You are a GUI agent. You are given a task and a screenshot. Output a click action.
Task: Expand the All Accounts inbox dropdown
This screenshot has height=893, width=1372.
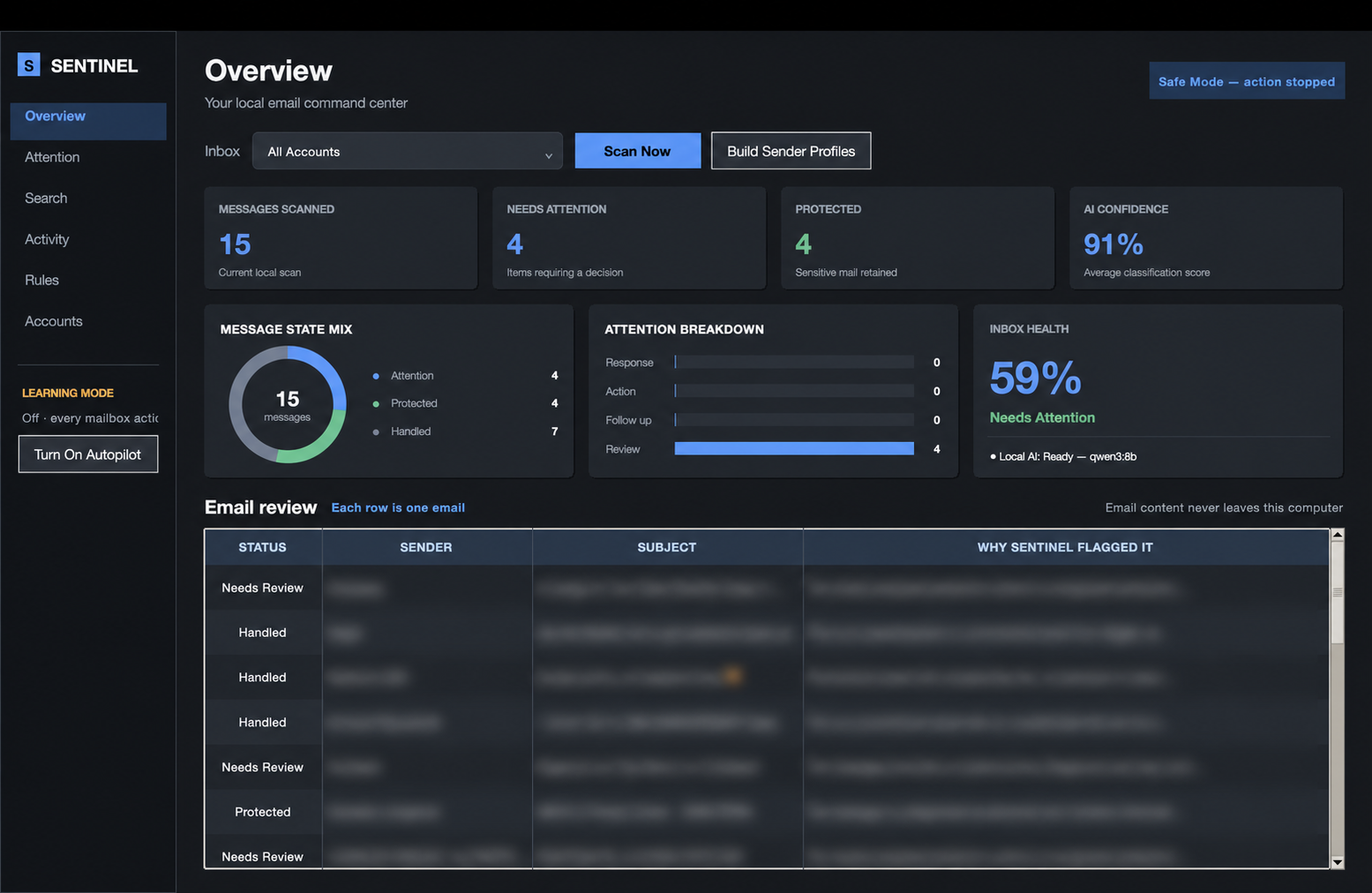408,151
